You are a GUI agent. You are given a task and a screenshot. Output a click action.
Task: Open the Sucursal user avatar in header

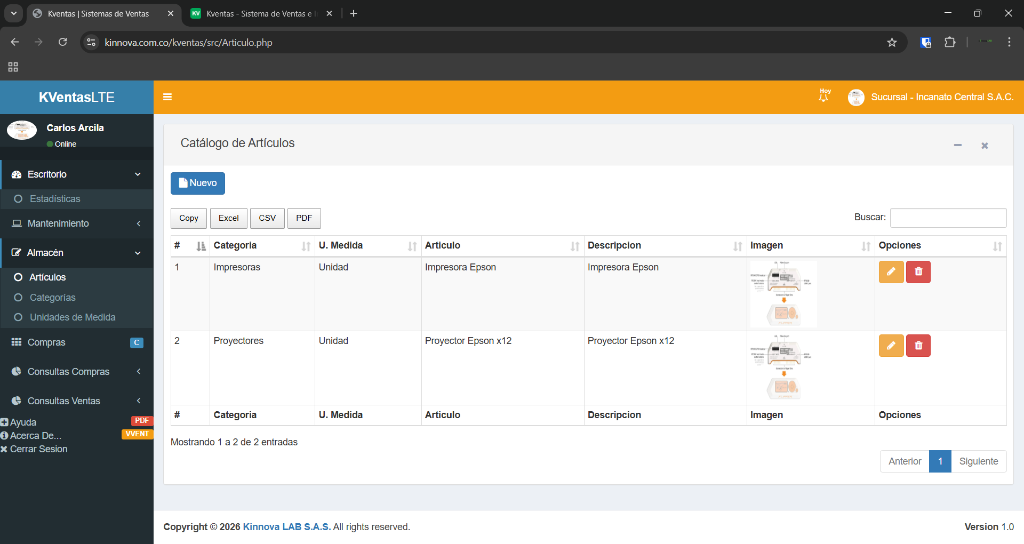856,97
